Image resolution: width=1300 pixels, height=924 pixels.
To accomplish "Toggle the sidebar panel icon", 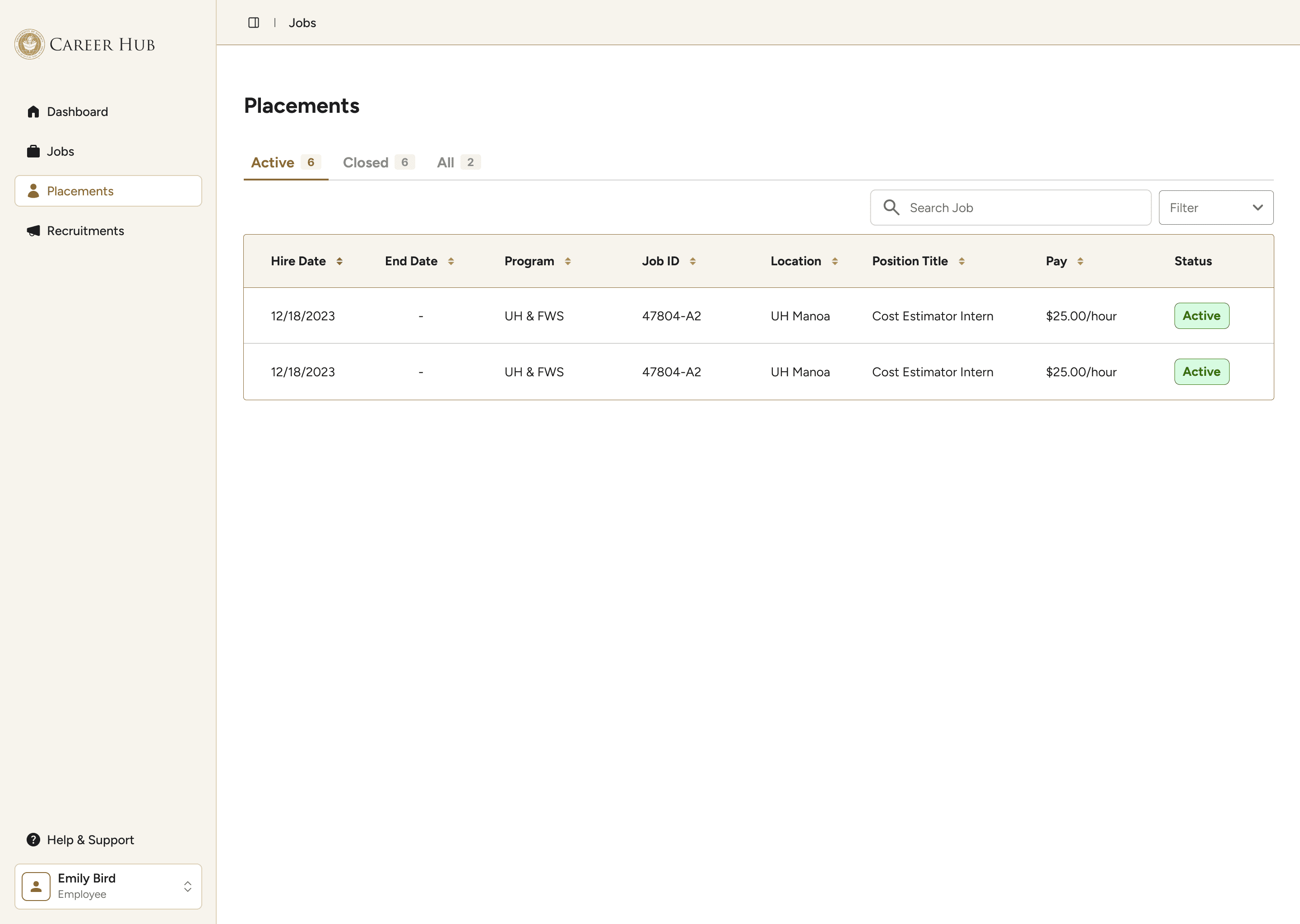I will click(x=253, y=23).
